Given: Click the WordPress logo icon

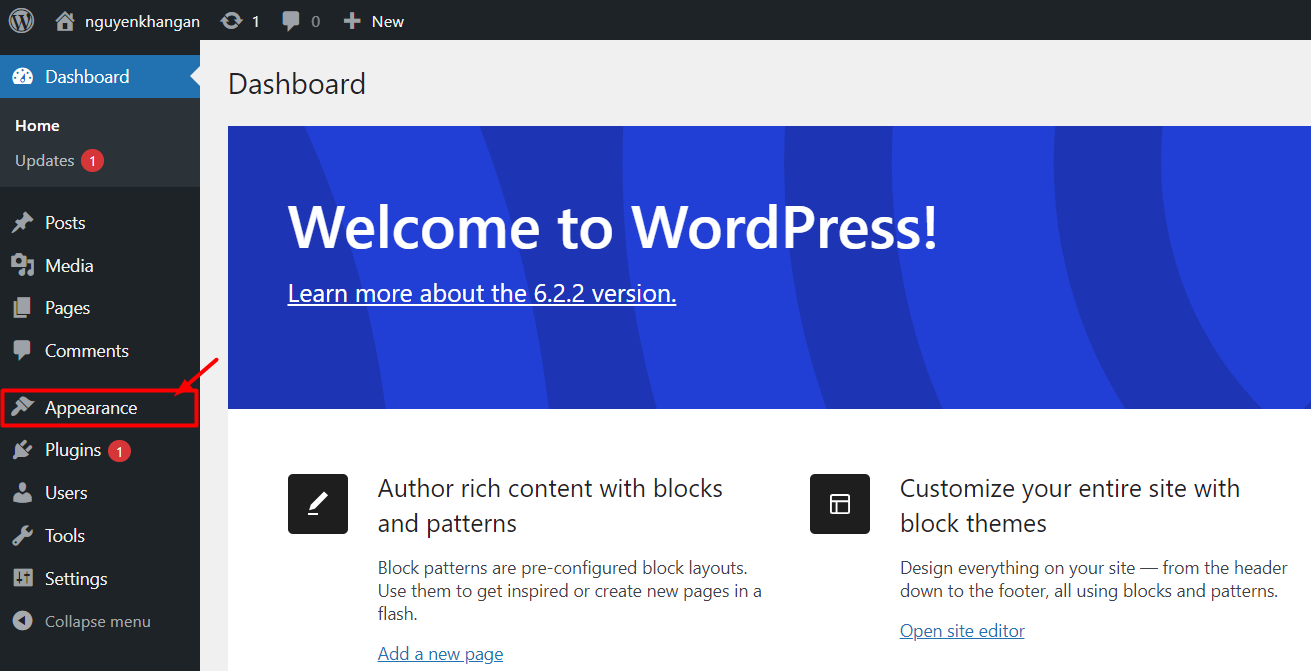Looking at the screenshot, I should coord(21,20).
